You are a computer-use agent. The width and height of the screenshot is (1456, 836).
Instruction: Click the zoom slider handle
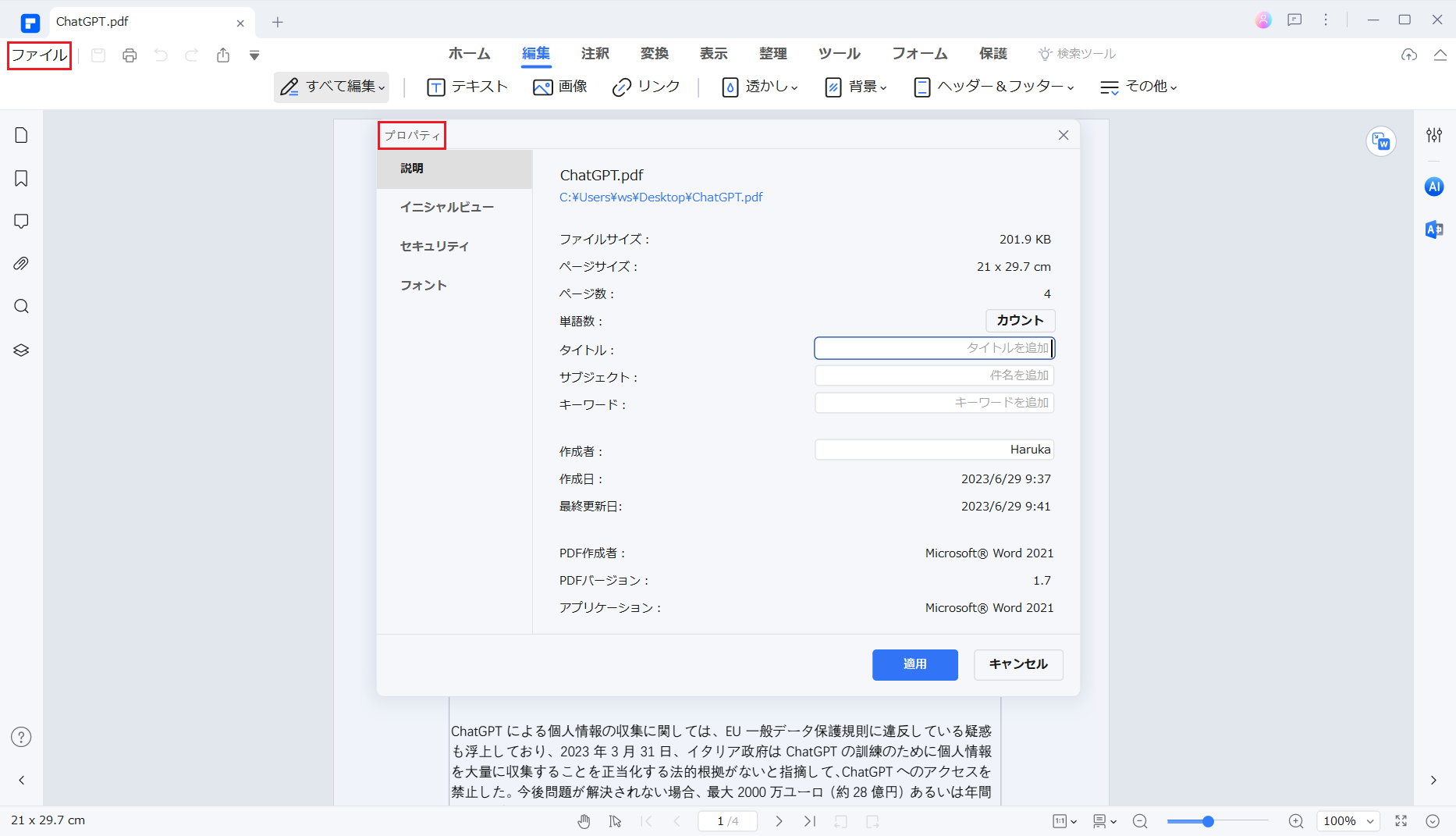(1208, 821)
